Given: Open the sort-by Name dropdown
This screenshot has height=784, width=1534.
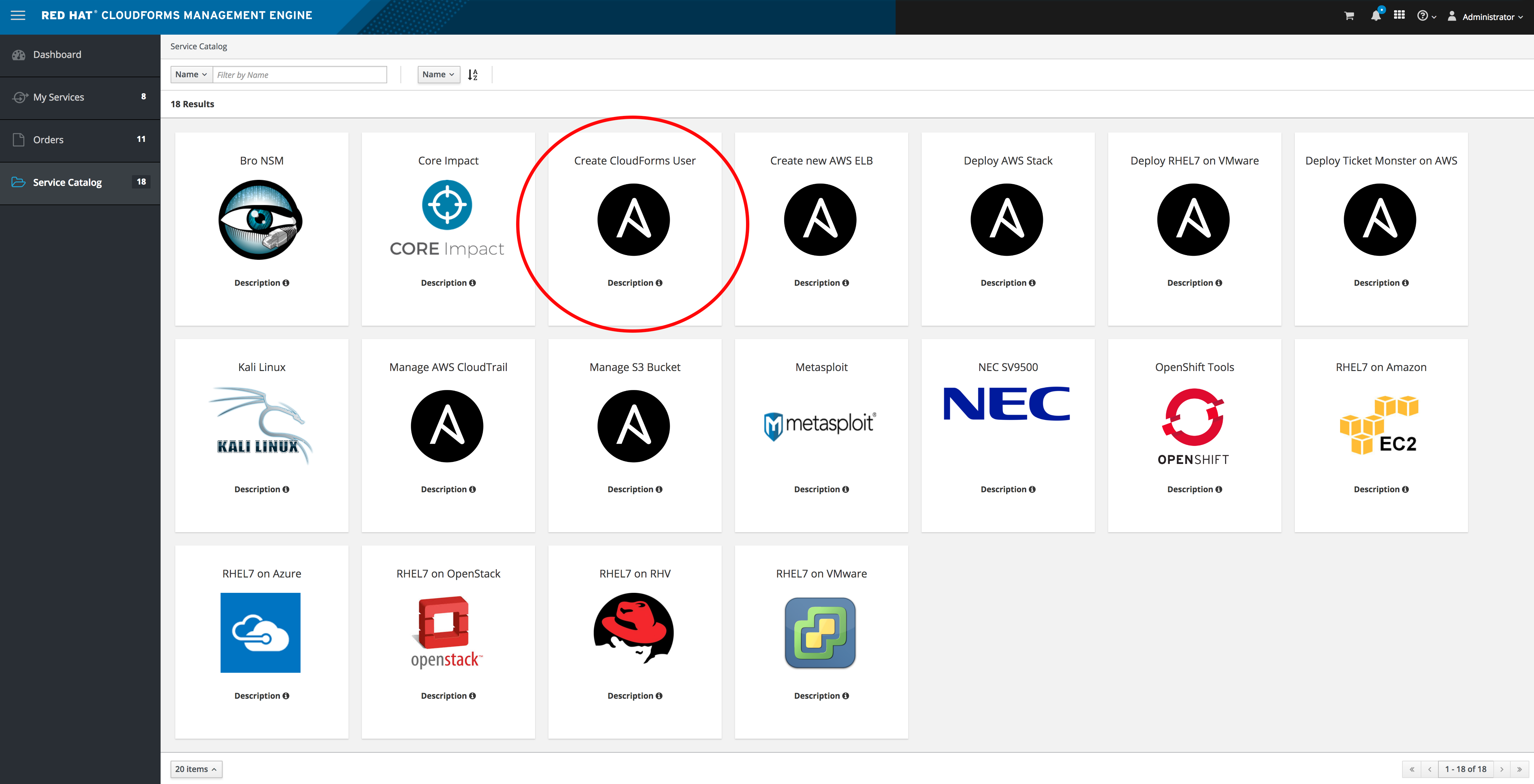Looking at the screenshot, I should 438,74.
